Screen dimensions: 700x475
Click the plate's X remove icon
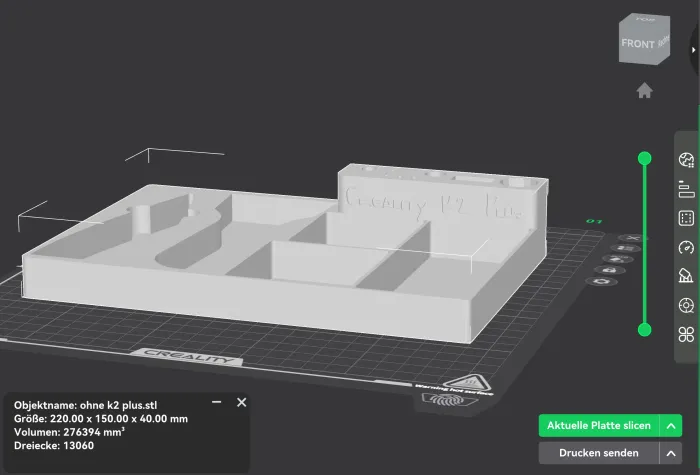[633, 238]
